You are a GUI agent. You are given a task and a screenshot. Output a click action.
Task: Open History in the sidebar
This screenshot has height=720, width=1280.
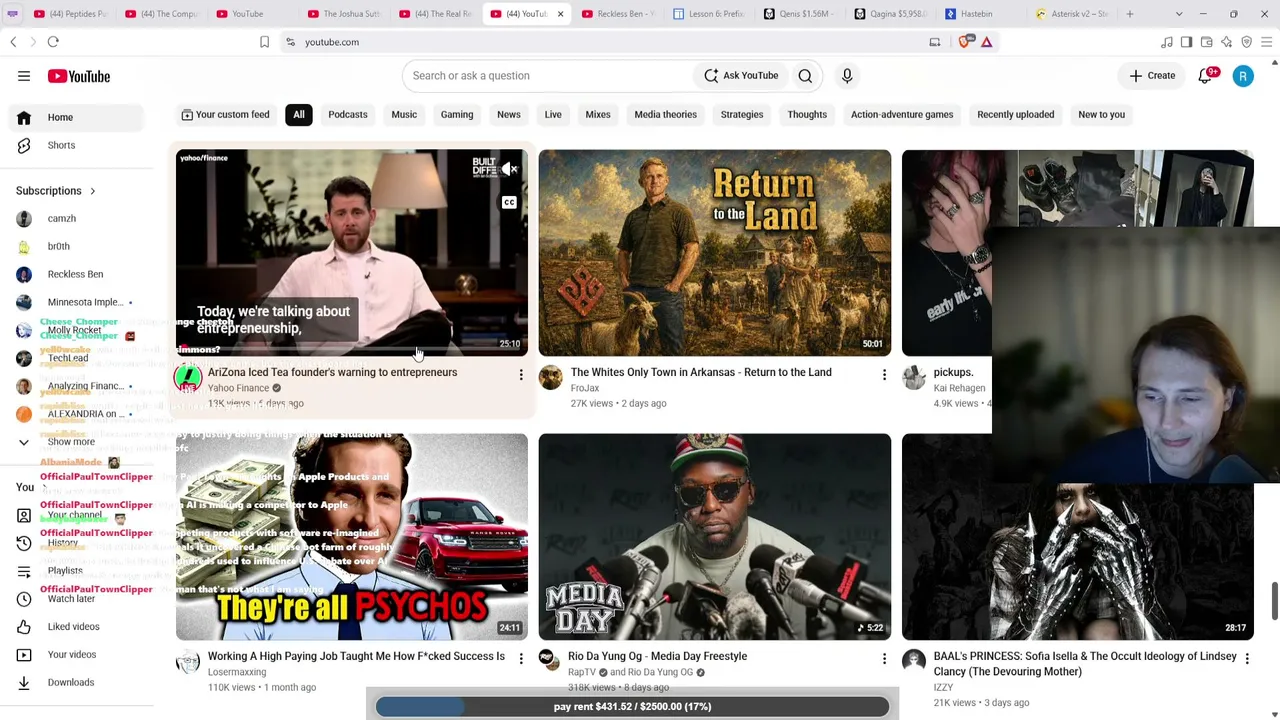point(62,543)
